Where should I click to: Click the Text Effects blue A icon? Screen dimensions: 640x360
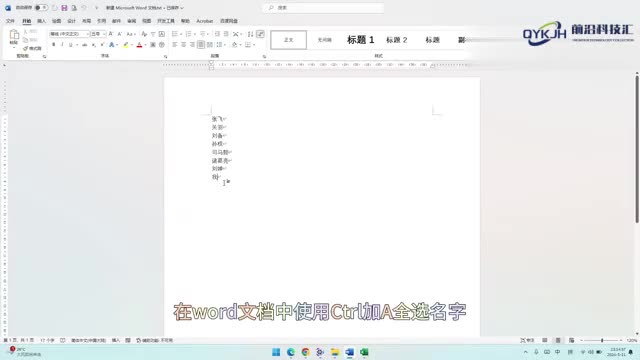pos(111,44)
